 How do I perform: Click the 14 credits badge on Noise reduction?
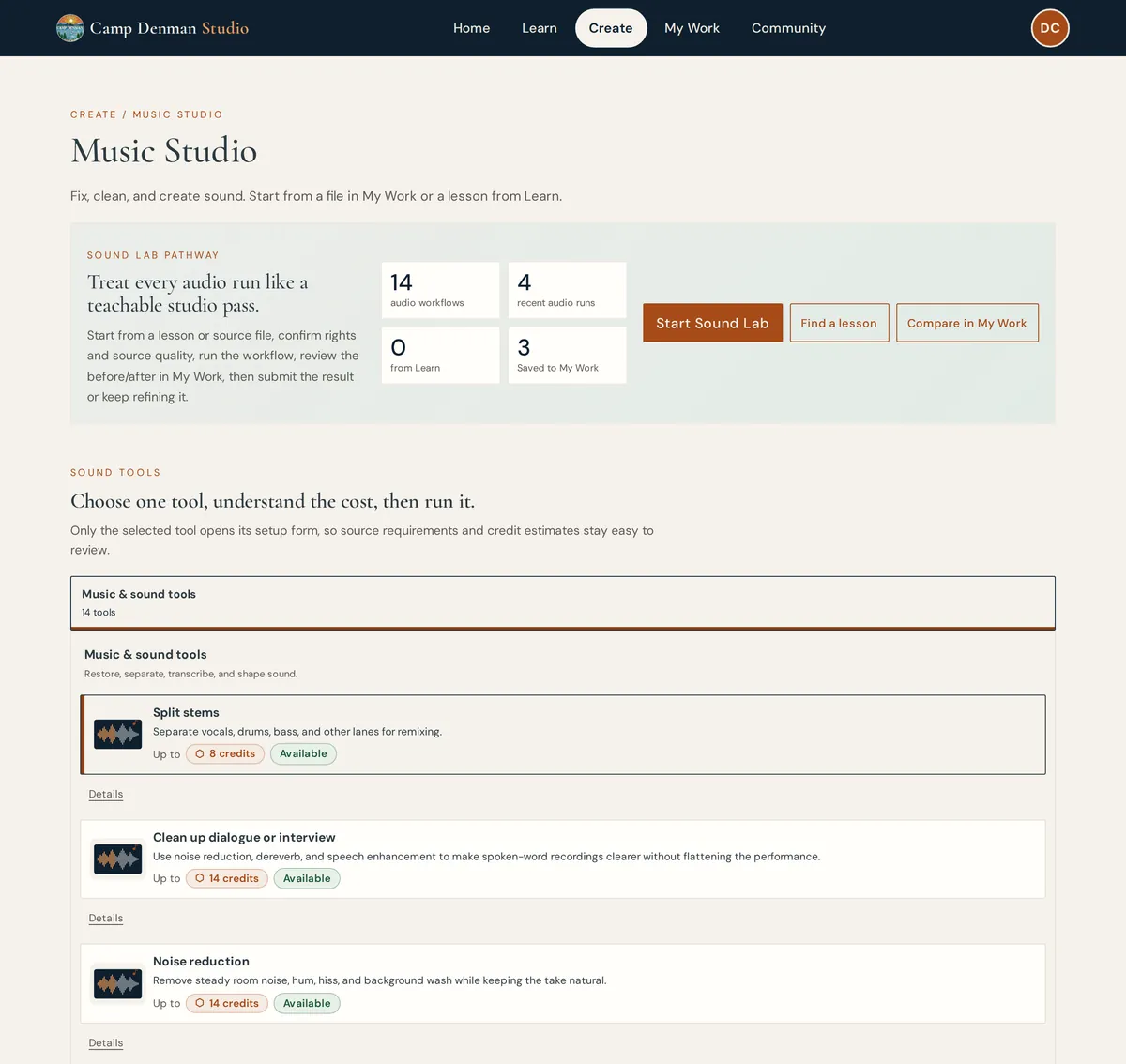(x=227, y=1004)
